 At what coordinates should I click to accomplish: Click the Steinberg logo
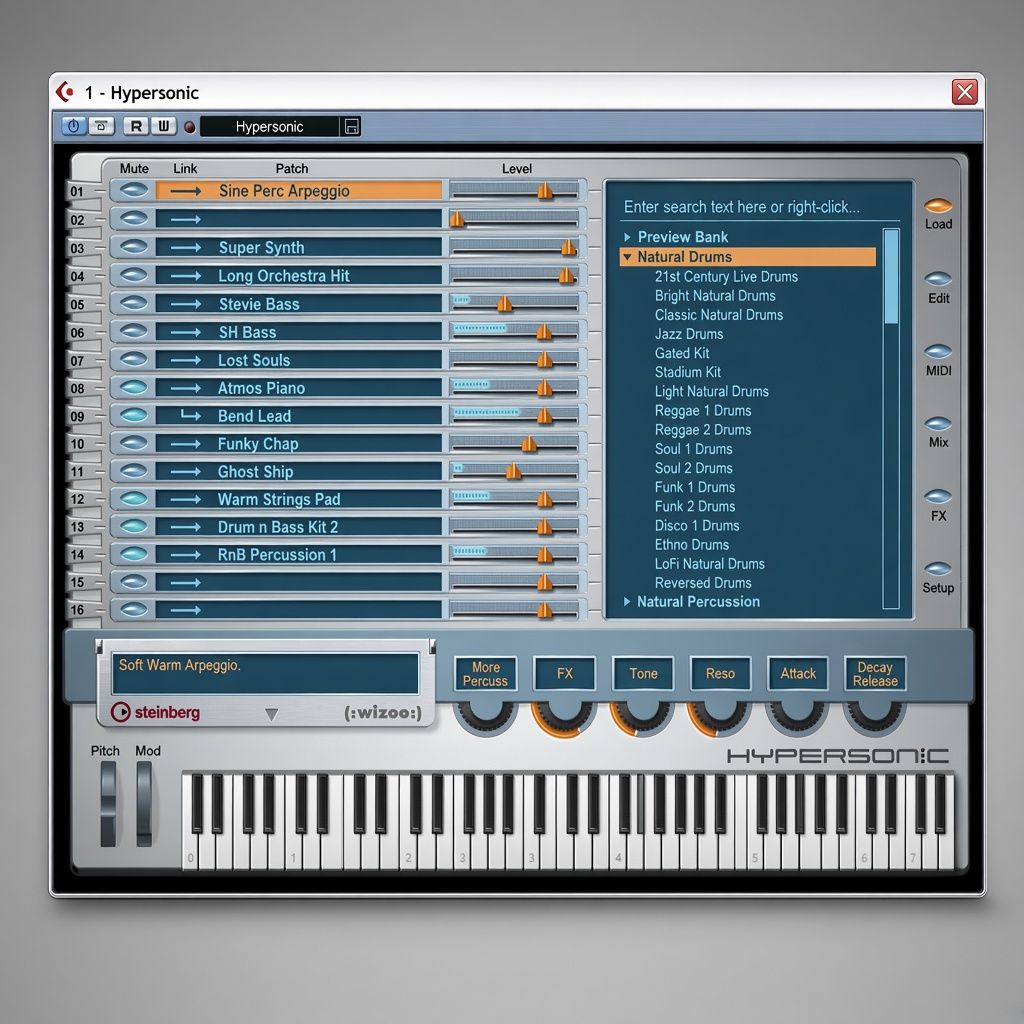point(155,712)
